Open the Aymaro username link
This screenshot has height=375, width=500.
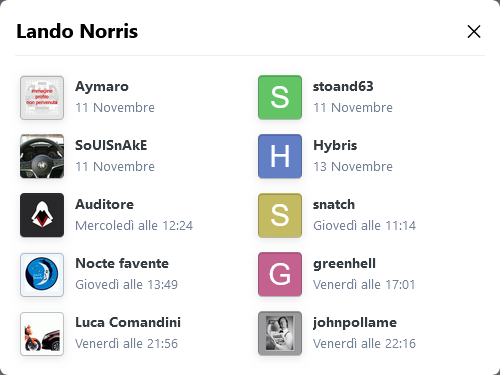102,87
